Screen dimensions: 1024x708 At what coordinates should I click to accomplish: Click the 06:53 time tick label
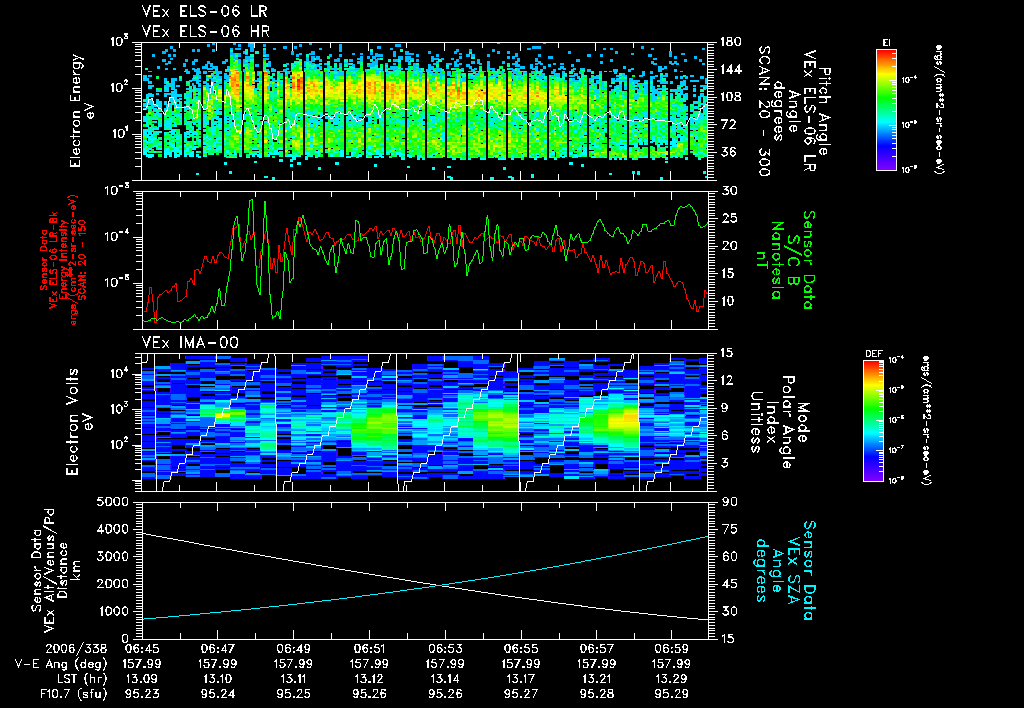[445, 648]
